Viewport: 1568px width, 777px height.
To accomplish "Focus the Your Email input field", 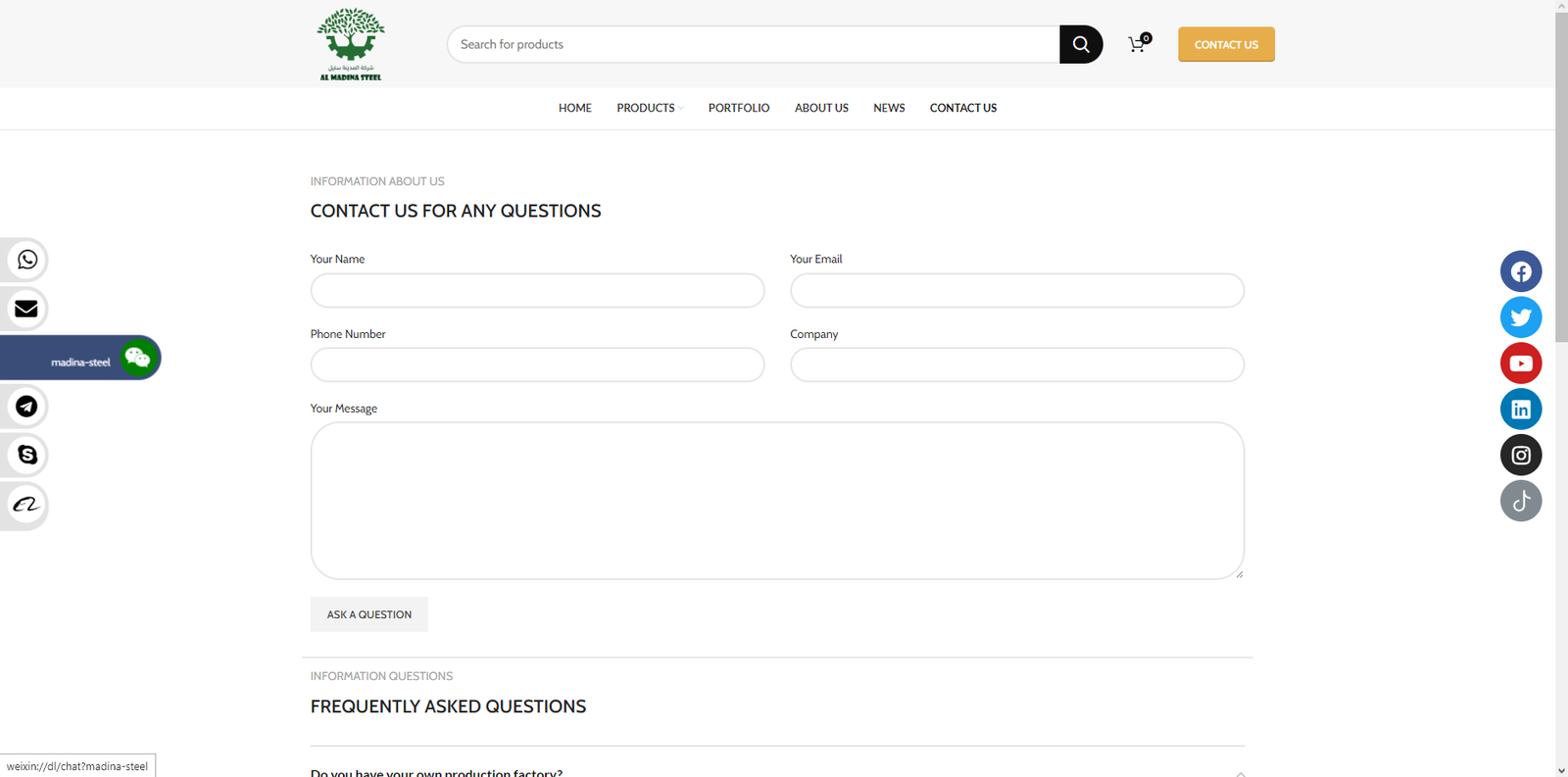I will point(1016,290).
